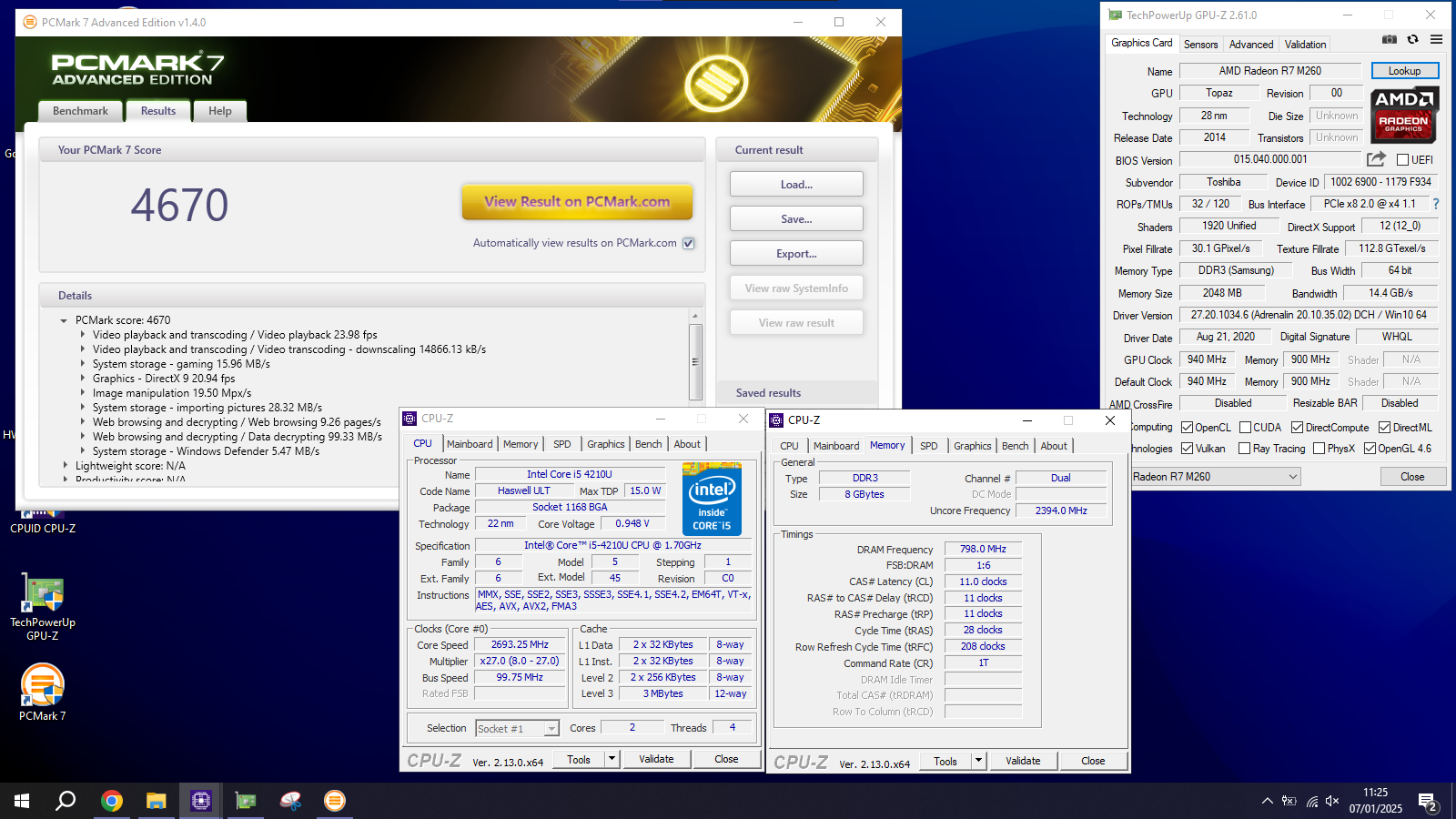This screenshot has height=819, width=1456.
Task: Switch to PCMark Benchmark tab
Action: 80,111
